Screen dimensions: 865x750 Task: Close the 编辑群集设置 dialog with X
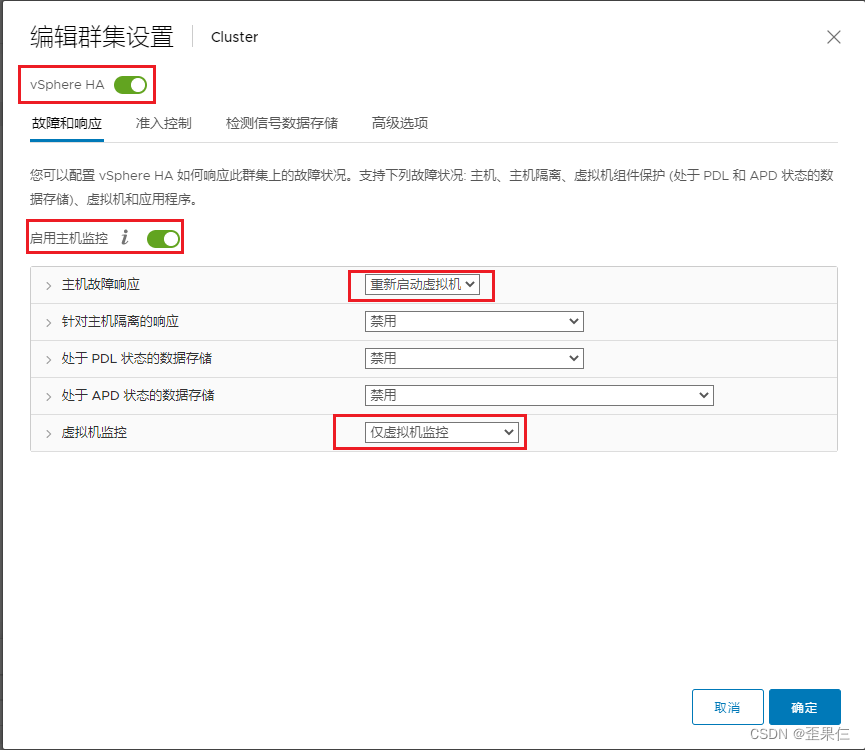pyautogui.click(x=834, y=37)
